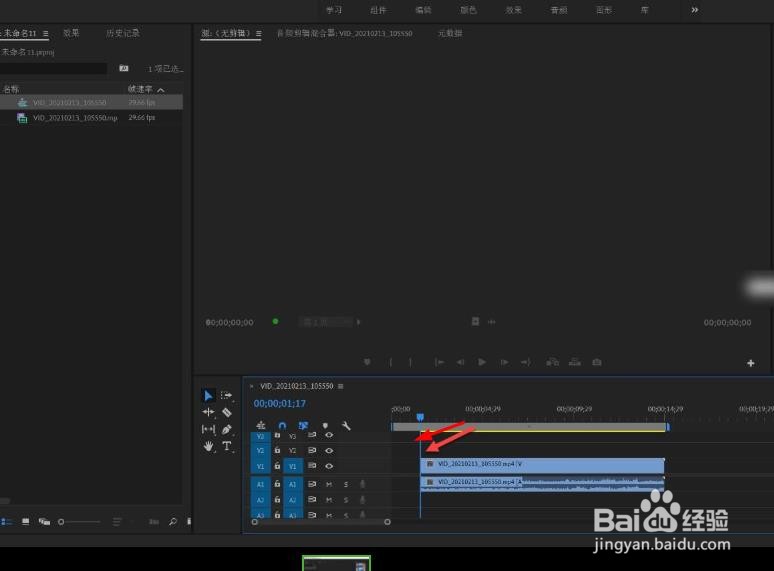Go to Out point in source monitor
Screen dimensions: 774x571
(x=526, y=362)
